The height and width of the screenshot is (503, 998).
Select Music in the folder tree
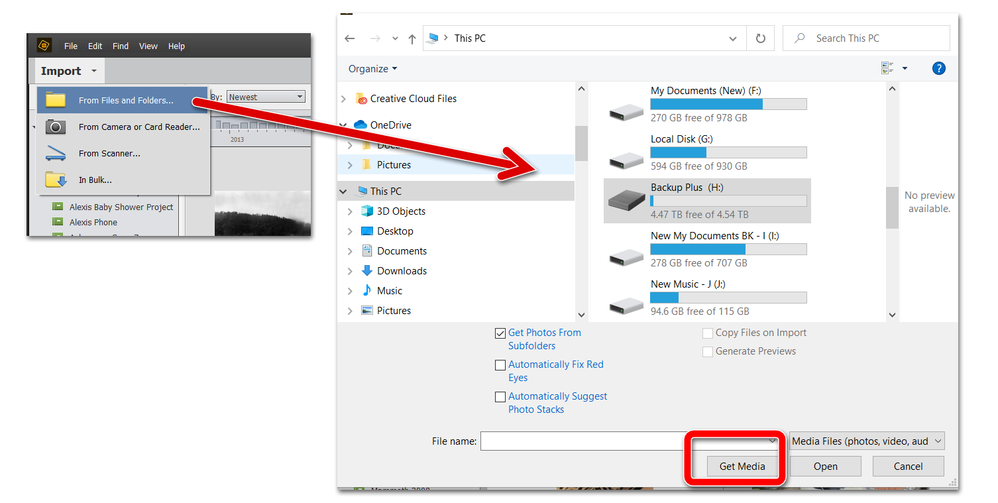390,290
